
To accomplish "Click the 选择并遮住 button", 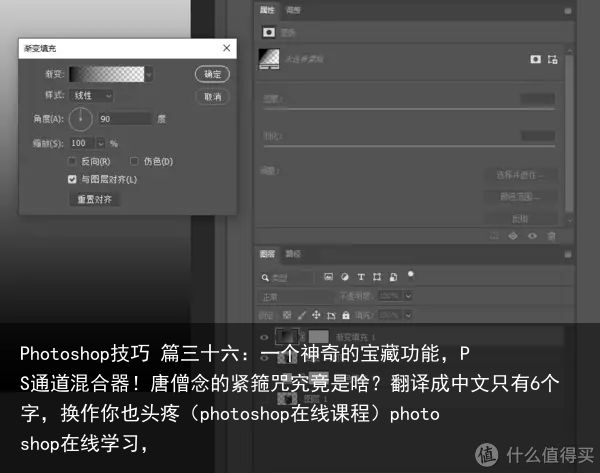I will click(x=520, y=175).
